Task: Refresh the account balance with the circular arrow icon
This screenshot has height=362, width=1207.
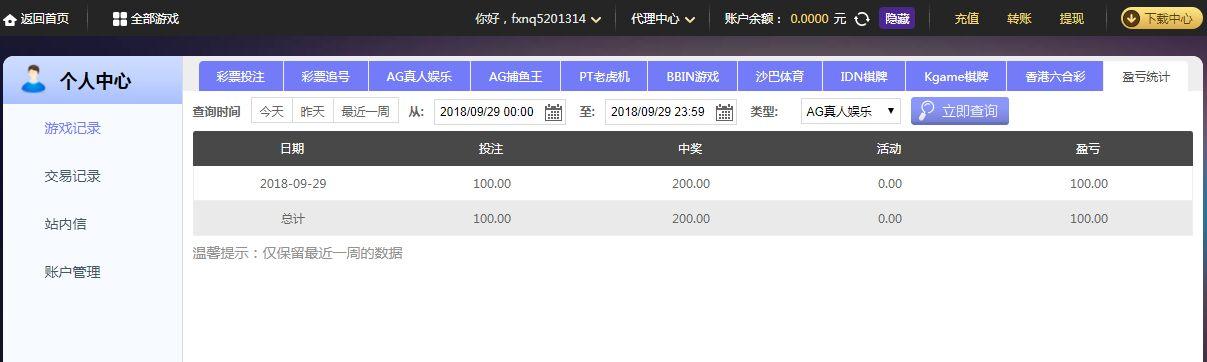Action: [862, 19]
